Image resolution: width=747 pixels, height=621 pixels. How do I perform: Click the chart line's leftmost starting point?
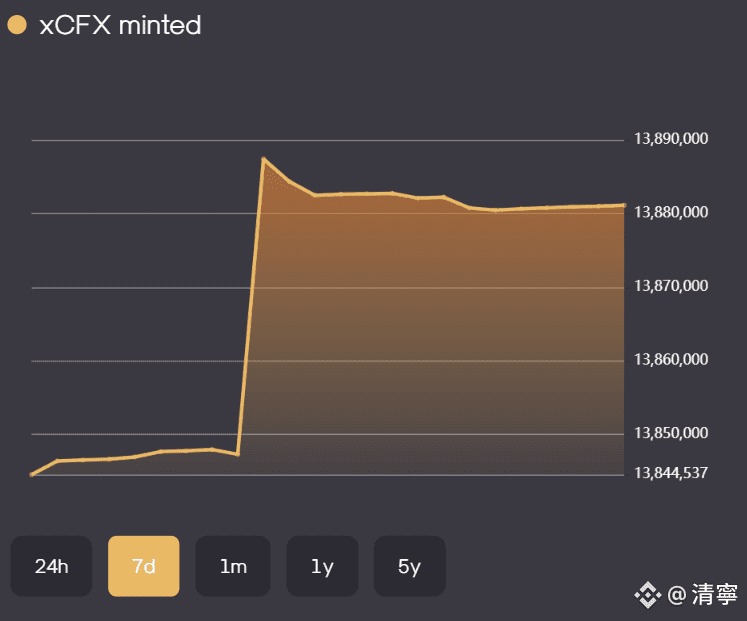click(32, 474)
